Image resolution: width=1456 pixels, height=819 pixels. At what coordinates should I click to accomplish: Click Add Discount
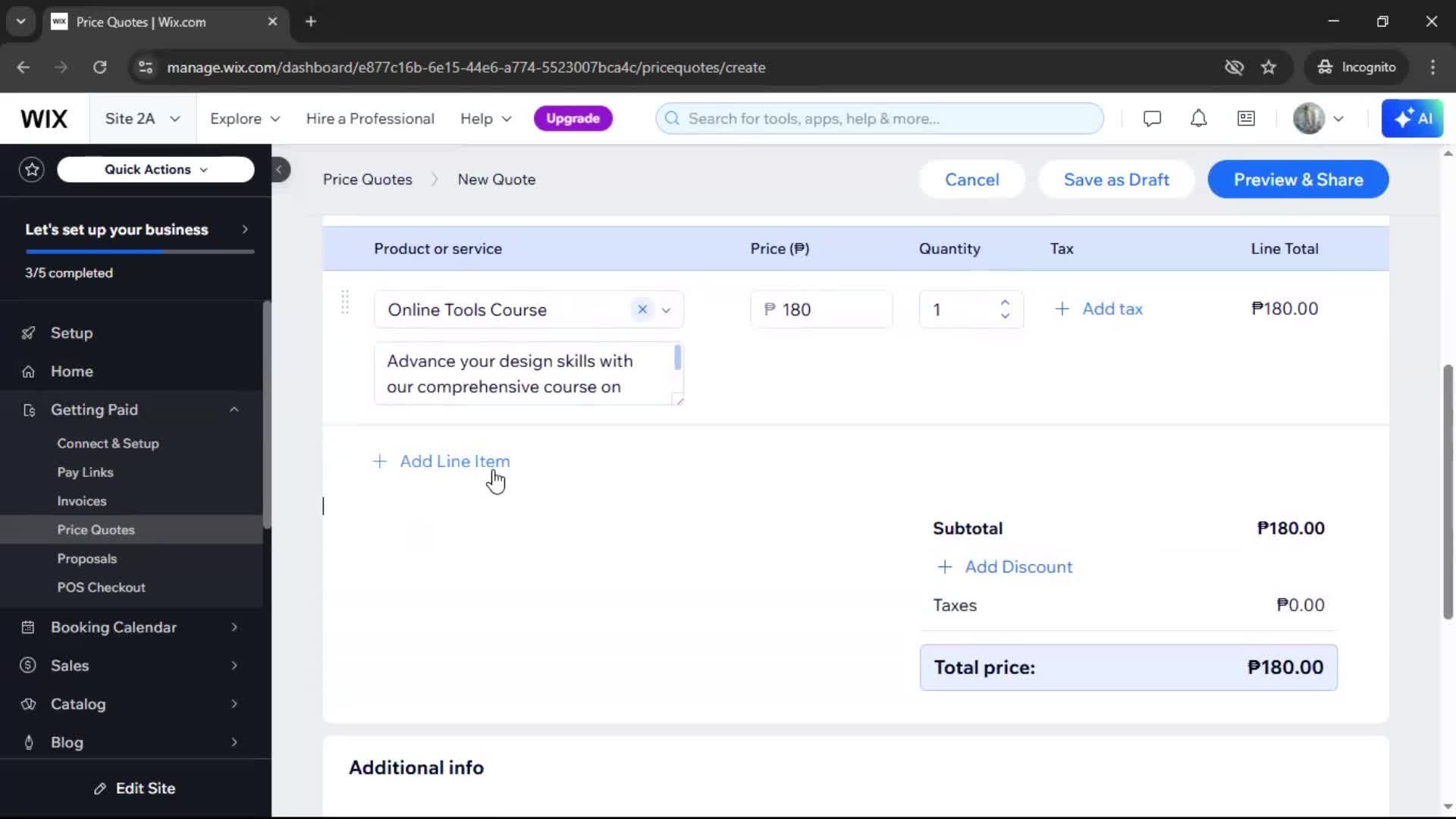click(x=1005, y=566)
